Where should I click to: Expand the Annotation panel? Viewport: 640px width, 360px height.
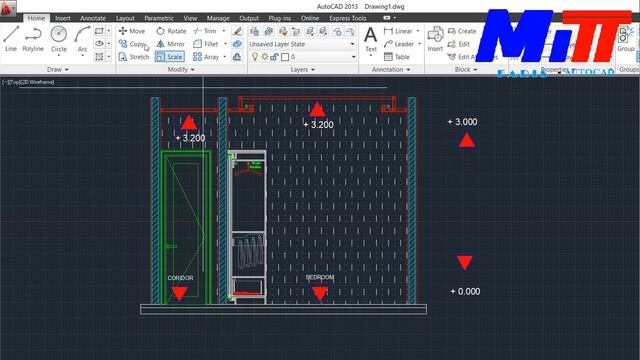point(391,69)
